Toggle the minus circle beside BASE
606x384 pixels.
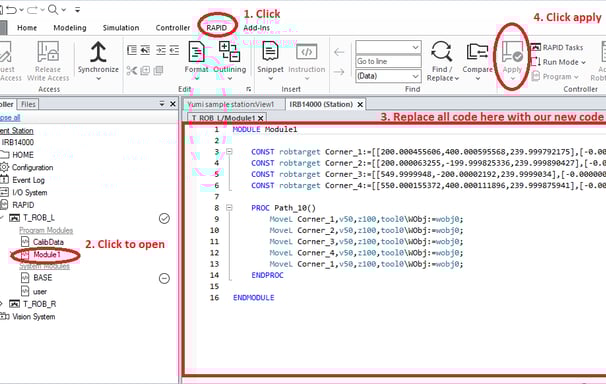coord(164,278)
